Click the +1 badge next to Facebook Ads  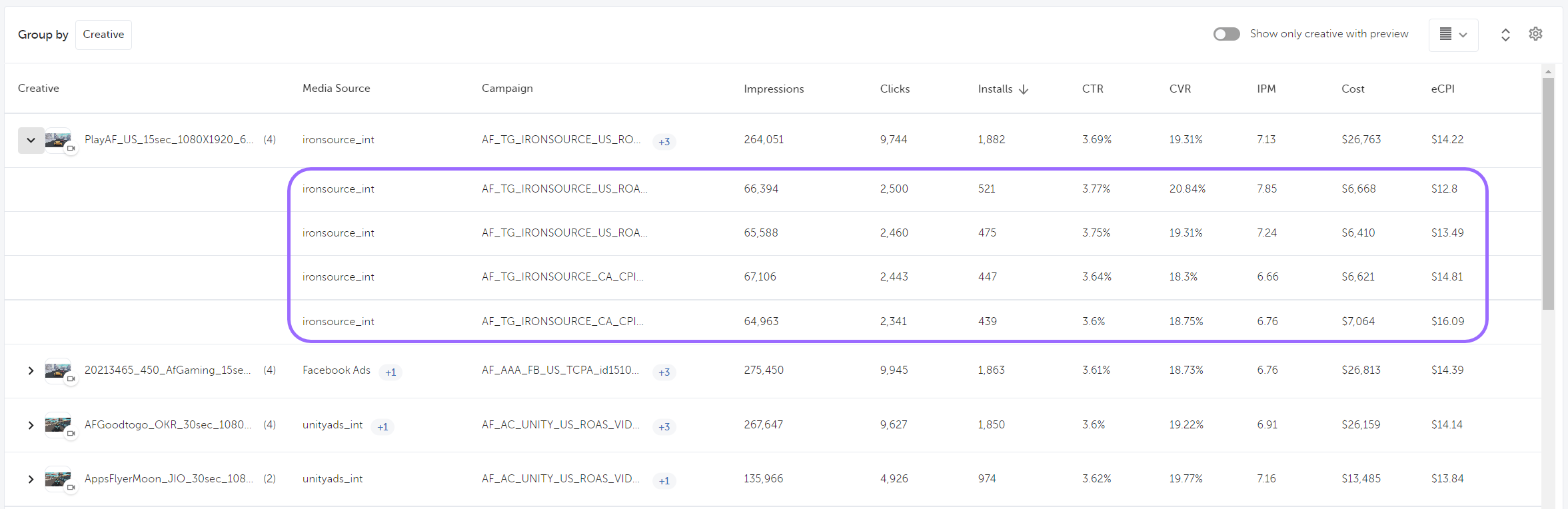click(391, 372)
